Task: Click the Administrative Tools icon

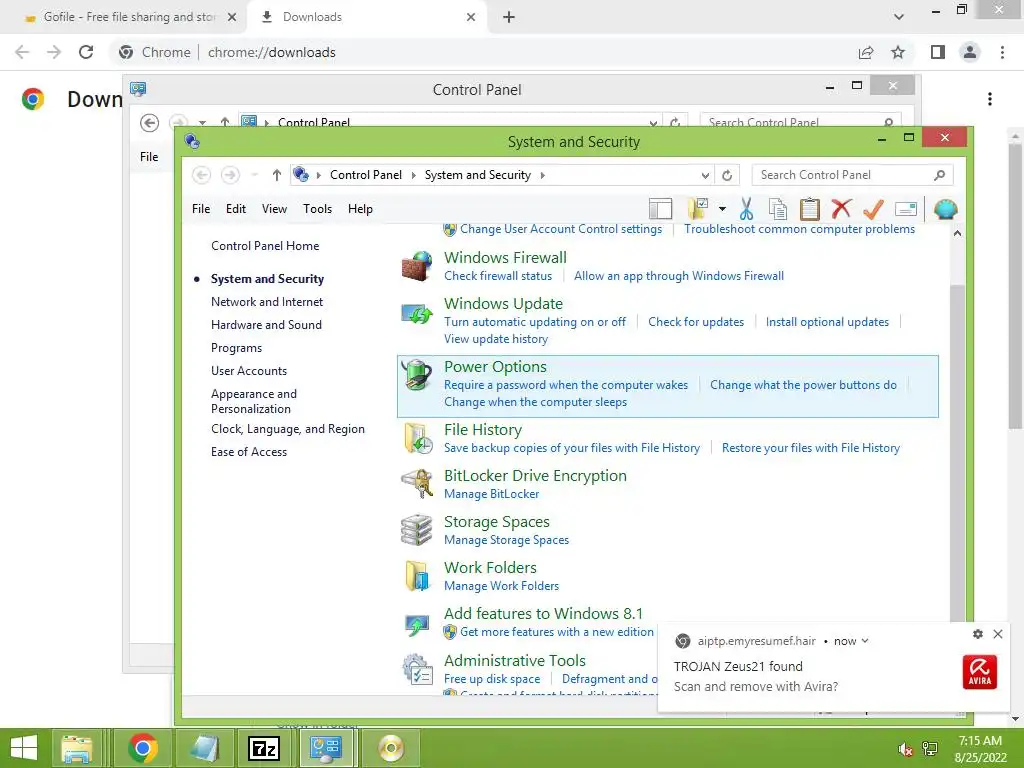Action: (x=417, y=669)
